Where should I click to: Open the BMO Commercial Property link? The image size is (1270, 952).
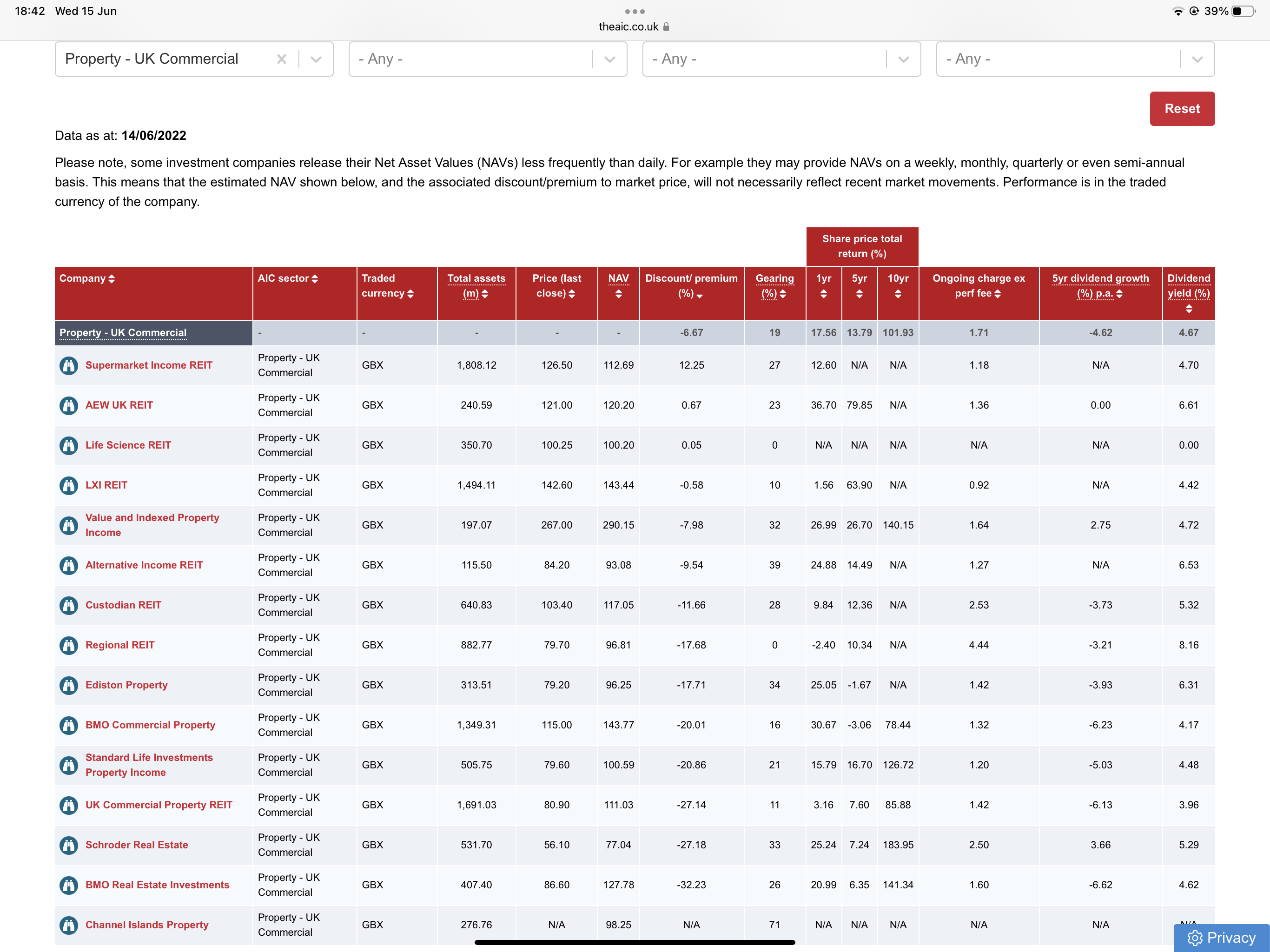click(151, 725)
